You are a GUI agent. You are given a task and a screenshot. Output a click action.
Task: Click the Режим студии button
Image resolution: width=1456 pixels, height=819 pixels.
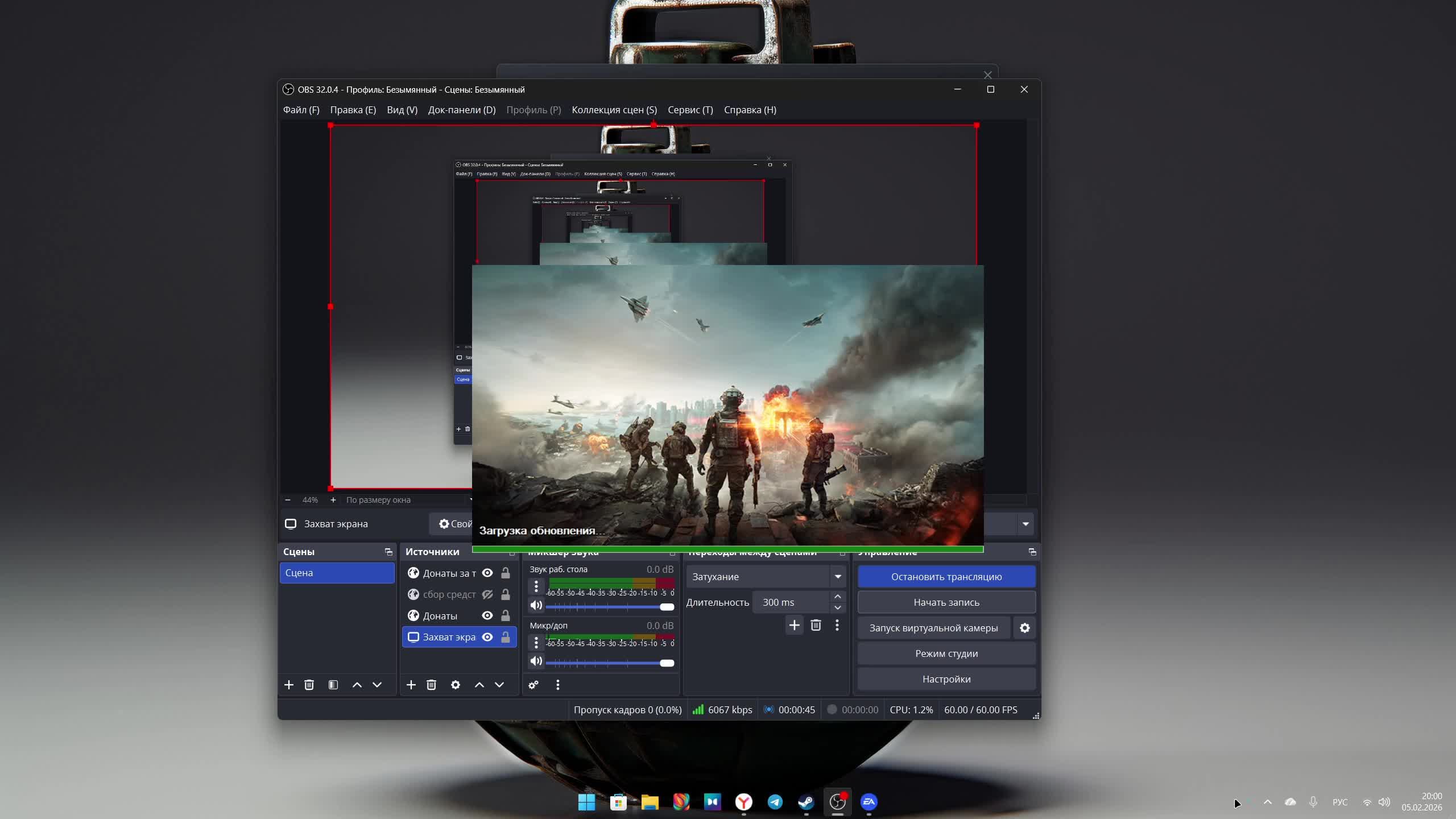click(x=946, y=653)
